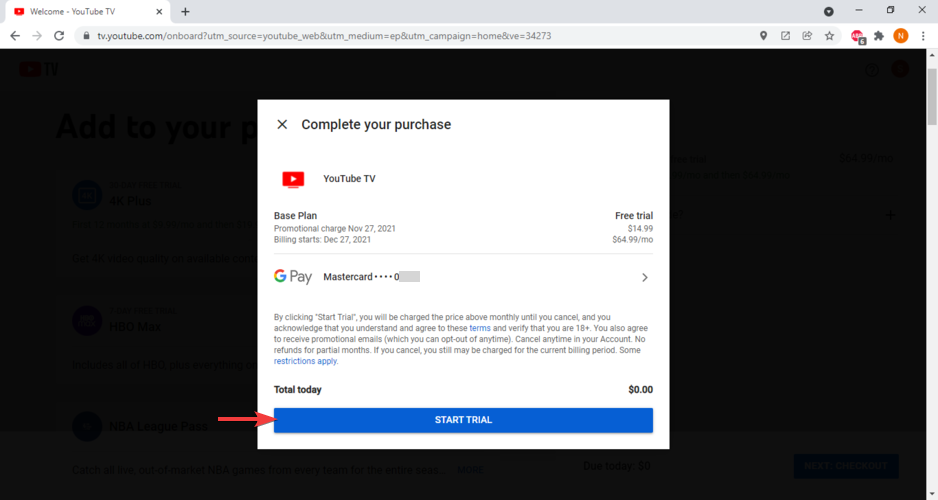Open page in app via address bar icon

[x=785, y=35]
